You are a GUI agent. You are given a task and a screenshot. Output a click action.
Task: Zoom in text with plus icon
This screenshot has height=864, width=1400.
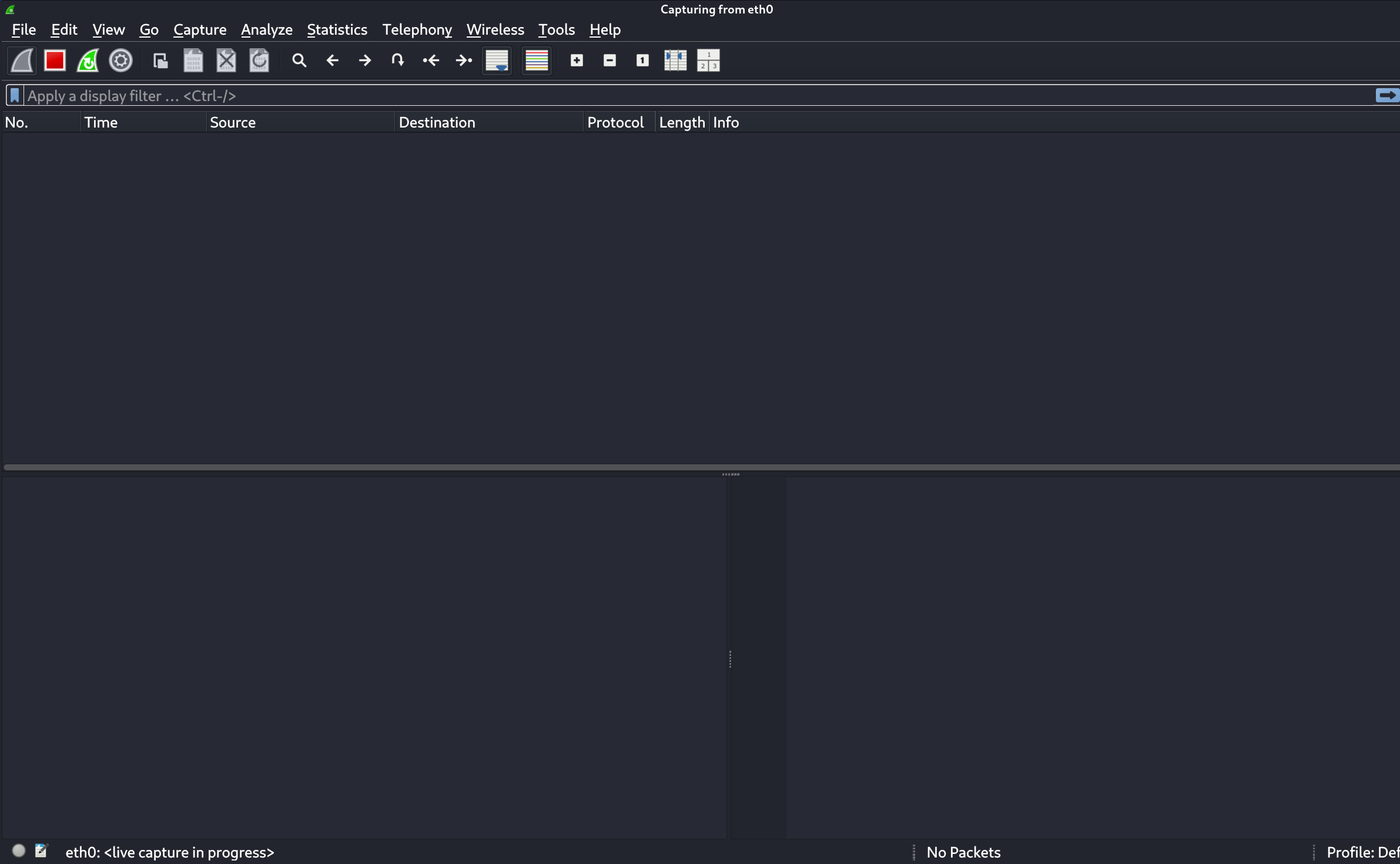point(577,61)
